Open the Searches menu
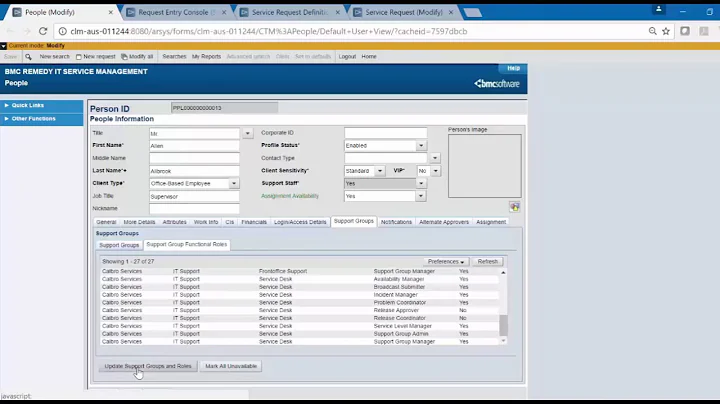 (174, 56)
